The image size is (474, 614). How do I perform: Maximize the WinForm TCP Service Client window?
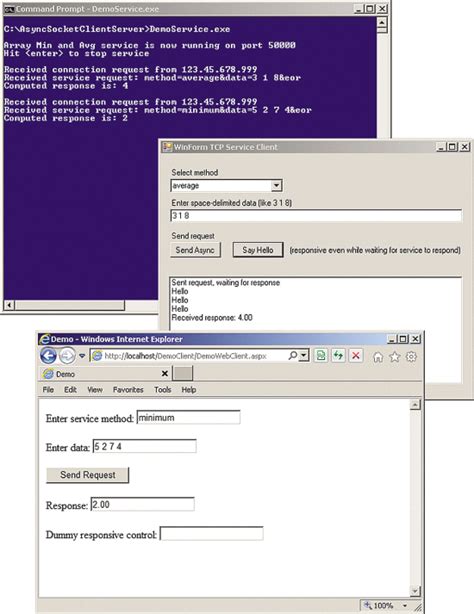[x=452, y=146]
